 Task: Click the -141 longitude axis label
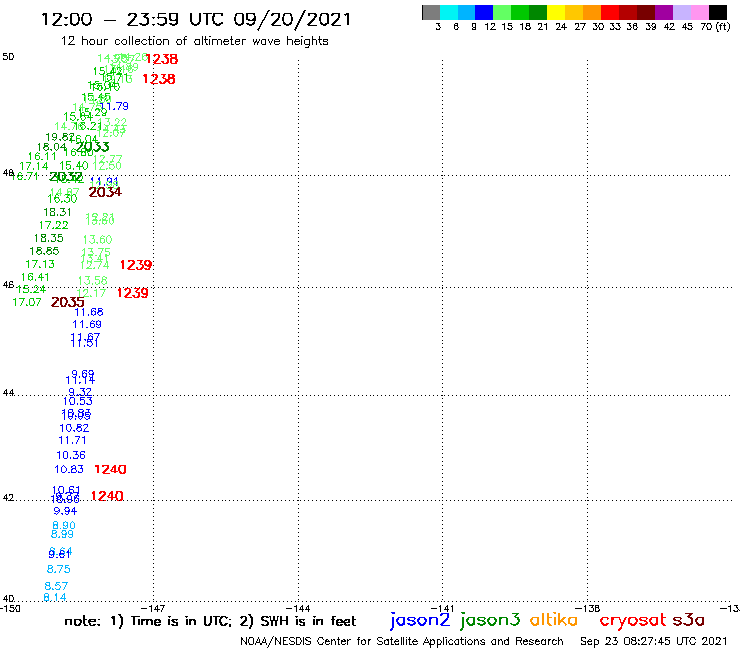coord(443,608)
